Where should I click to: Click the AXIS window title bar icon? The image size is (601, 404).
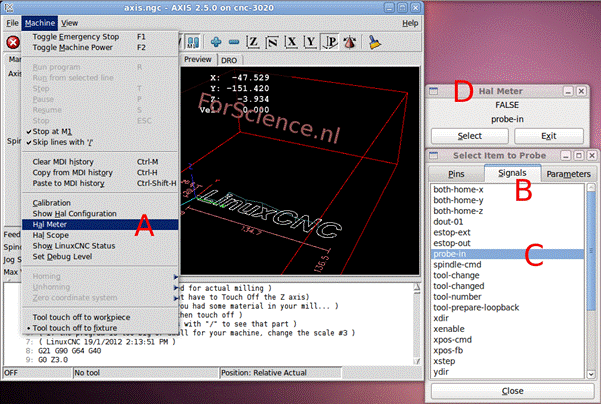tap(8, 7)
